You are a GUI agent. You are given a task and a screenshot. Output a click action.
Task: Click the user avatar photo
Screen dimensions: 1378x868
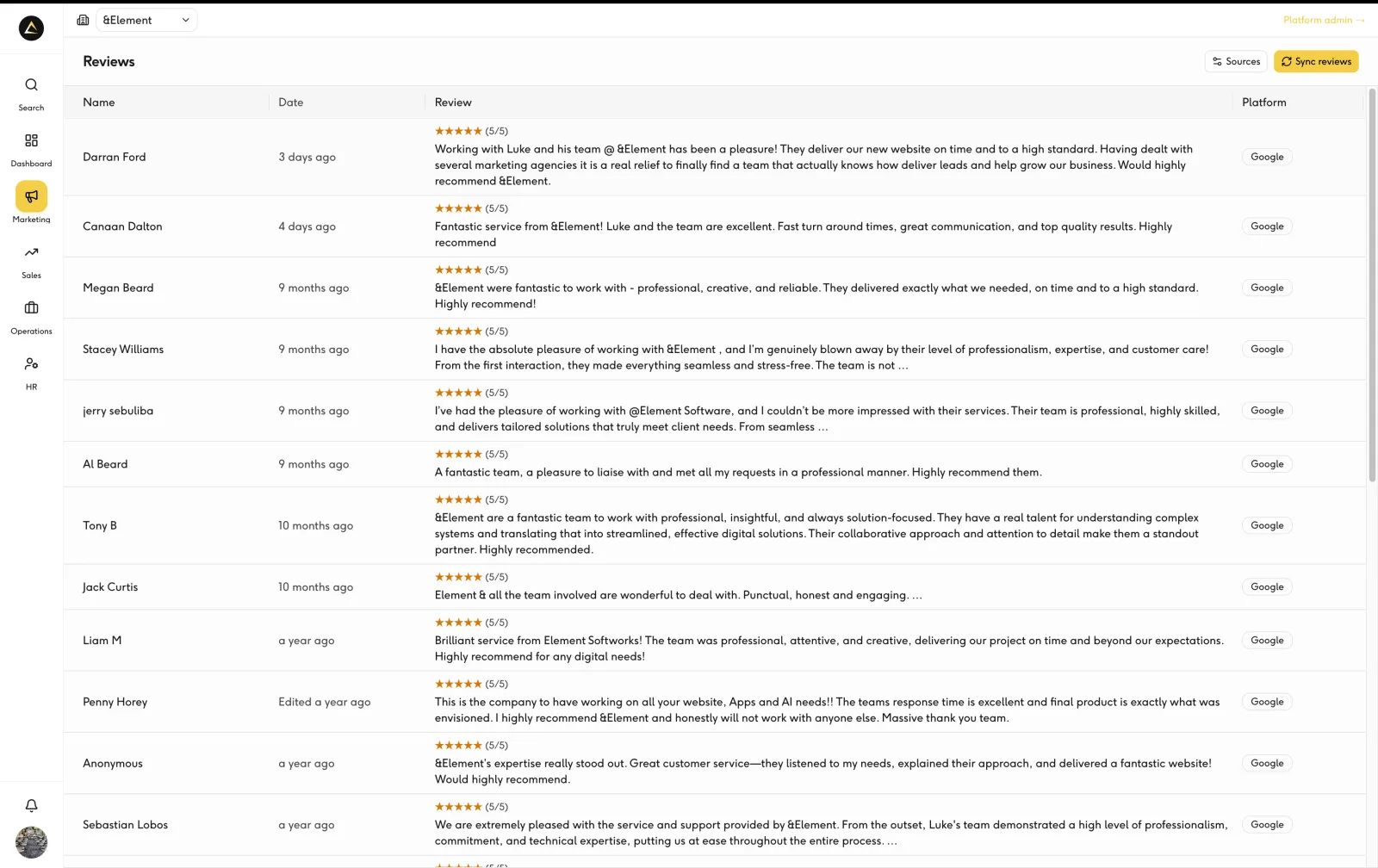(31, 842)
